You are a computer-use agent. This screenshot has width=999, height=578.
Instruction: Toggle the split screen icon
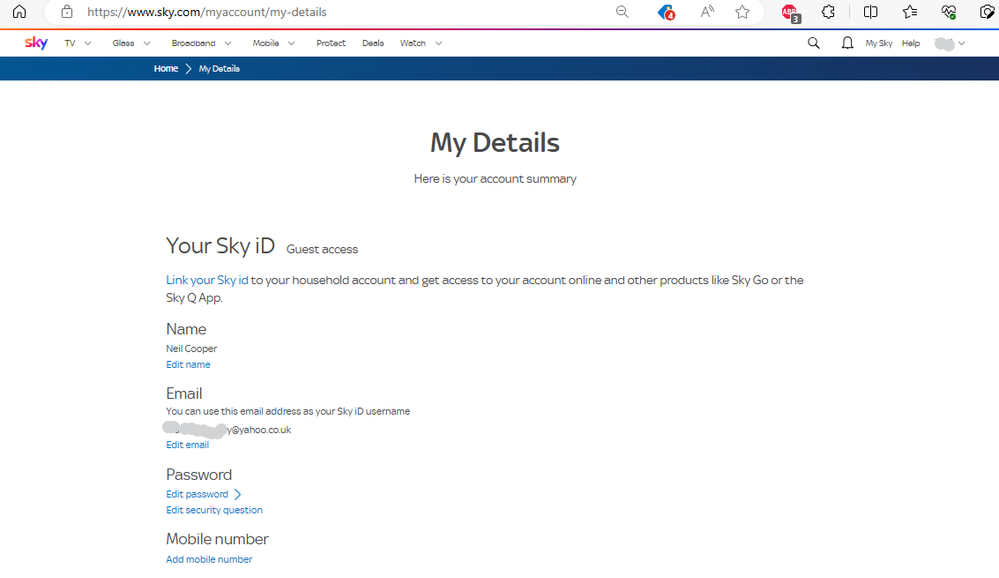pyautogui.click(x=870, y=11)
